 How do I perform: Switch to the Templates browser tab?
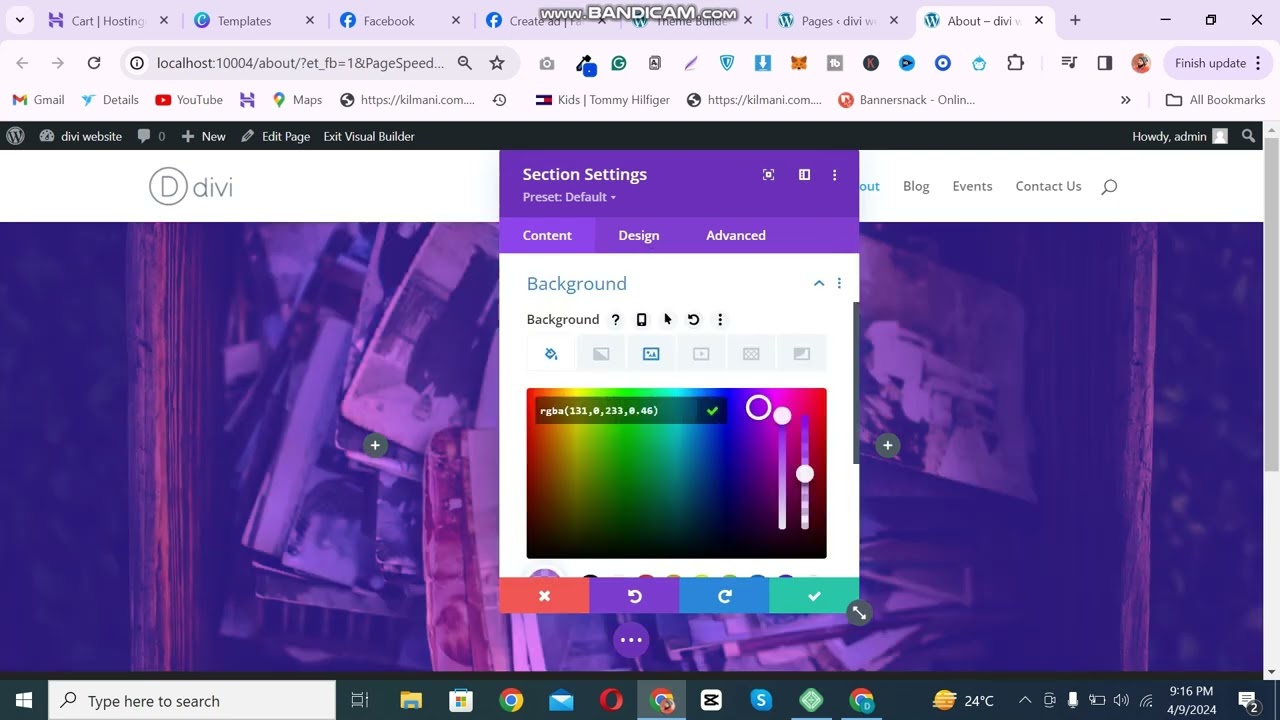(x=254, y=20)
